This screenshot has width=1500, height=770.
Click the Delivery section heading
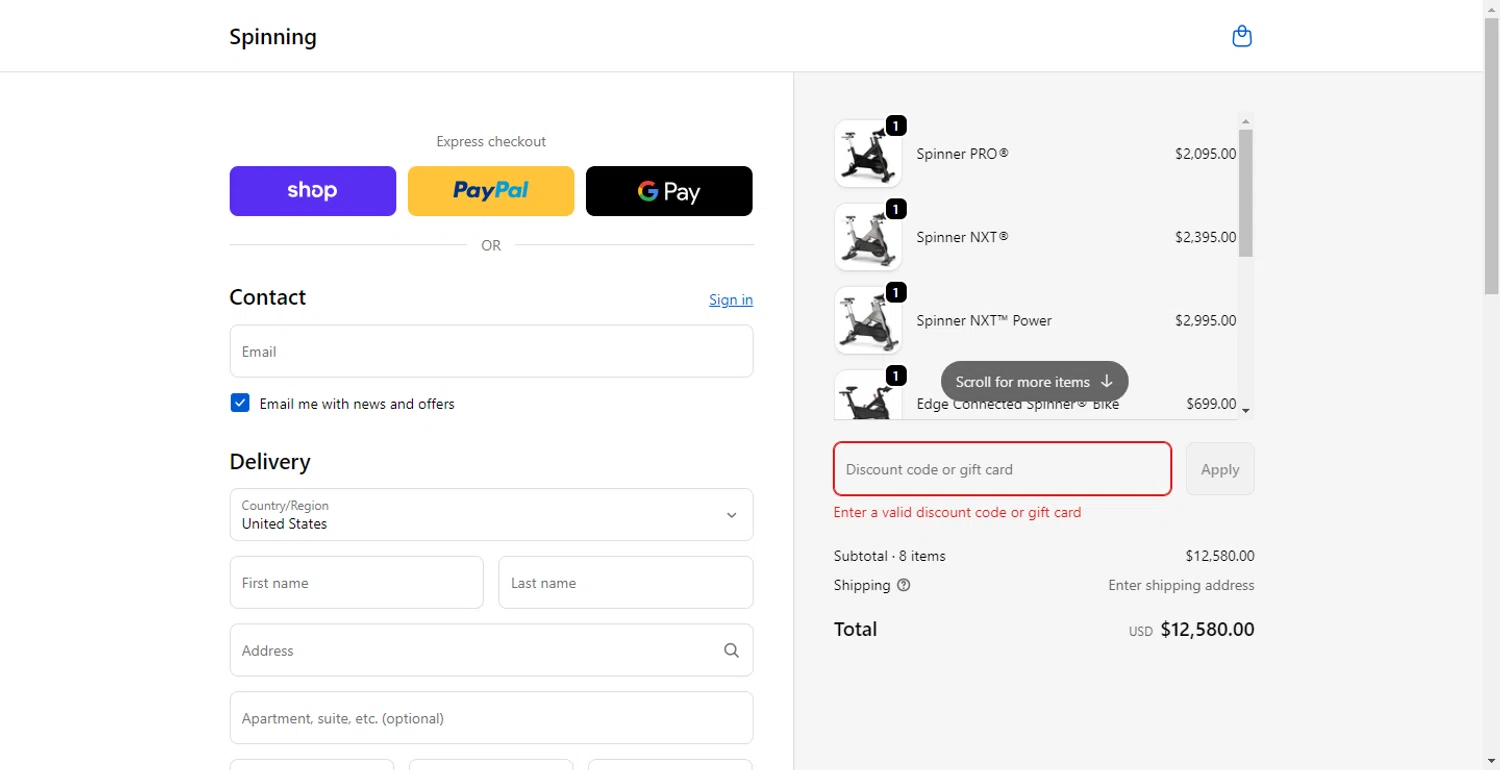pyautogui.click(x=270, y=461)
